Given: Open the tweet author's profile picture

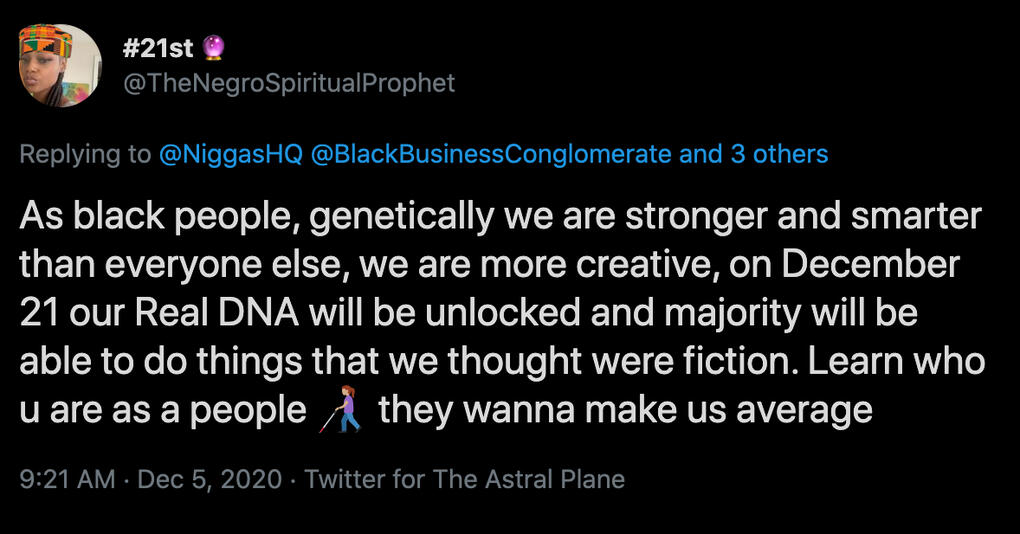Looking at the screenshot, I should click(x=60, y=64).
